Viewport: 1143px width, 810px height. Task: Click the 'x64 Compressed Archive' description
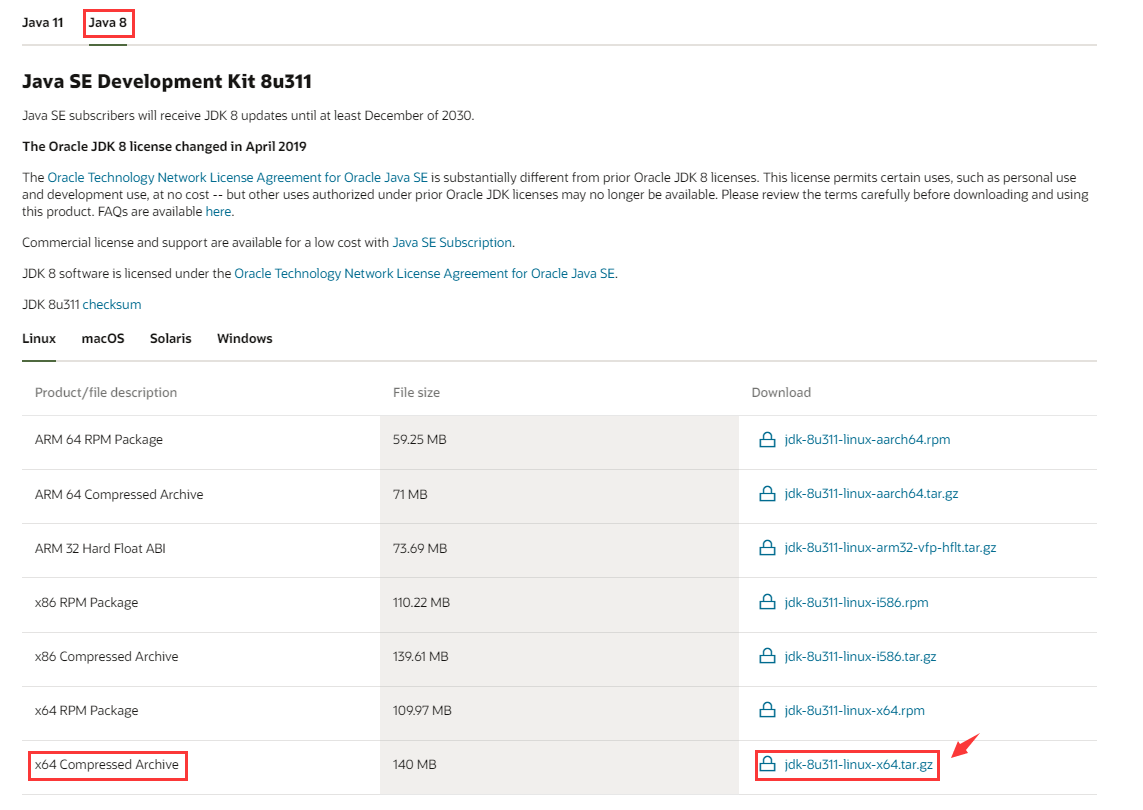[x=106, y=764]
